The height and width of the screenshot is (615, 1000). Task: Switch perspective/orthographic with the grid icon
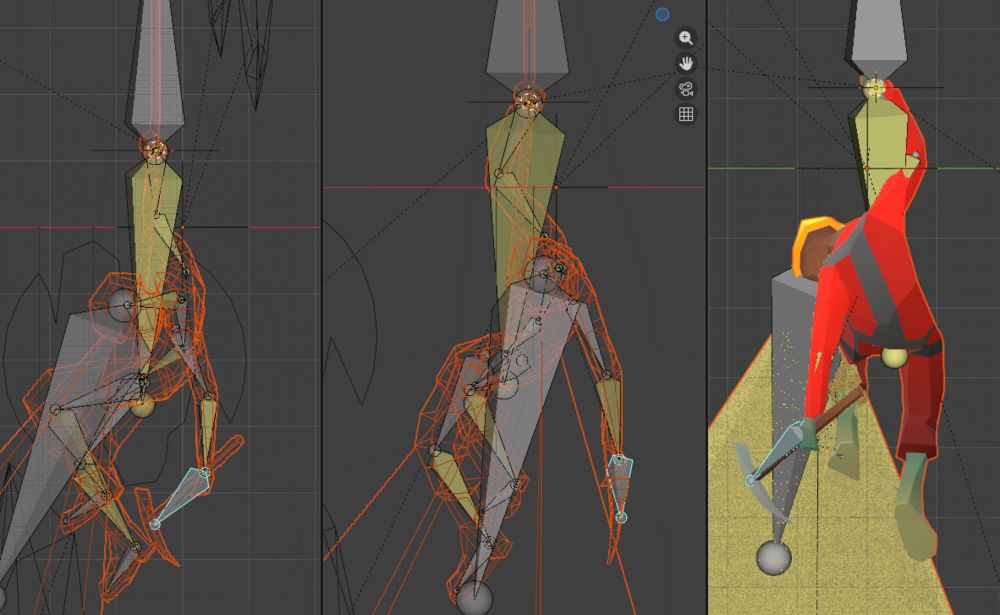point(686,115)
